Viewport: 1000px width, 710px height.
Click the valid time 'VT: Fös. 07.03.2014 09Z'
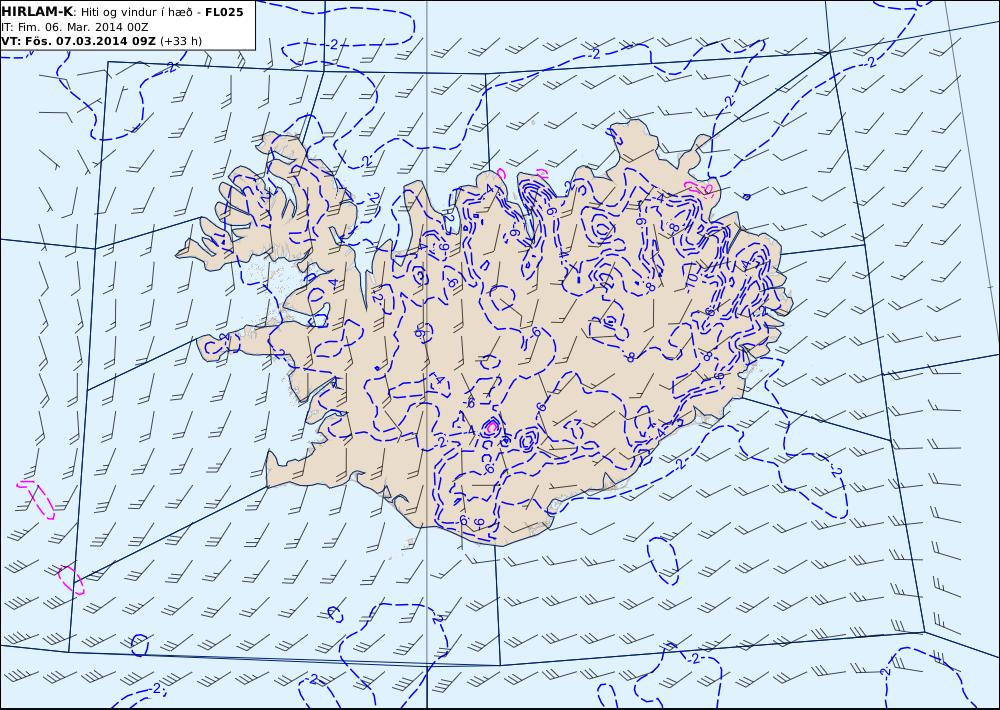pos(78,41)
